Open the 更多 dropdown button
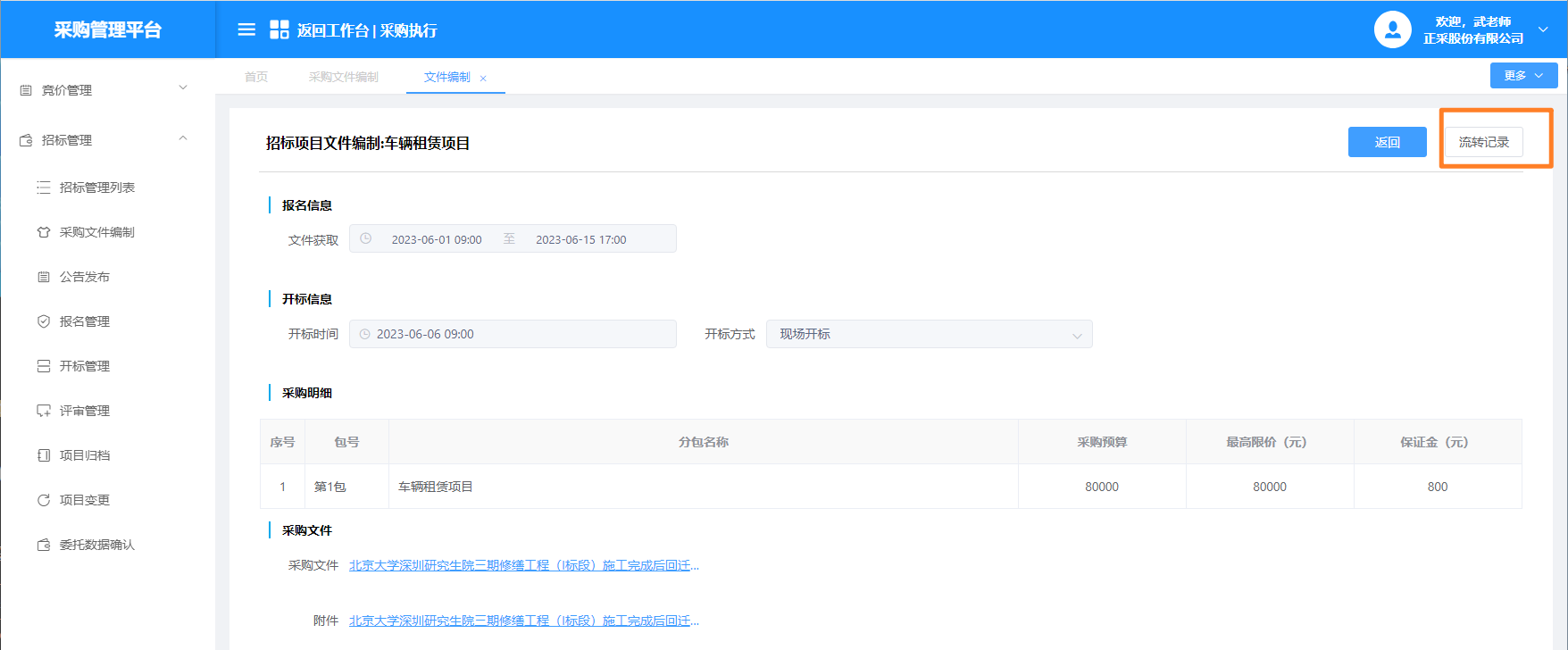 tap(1523, 76)
